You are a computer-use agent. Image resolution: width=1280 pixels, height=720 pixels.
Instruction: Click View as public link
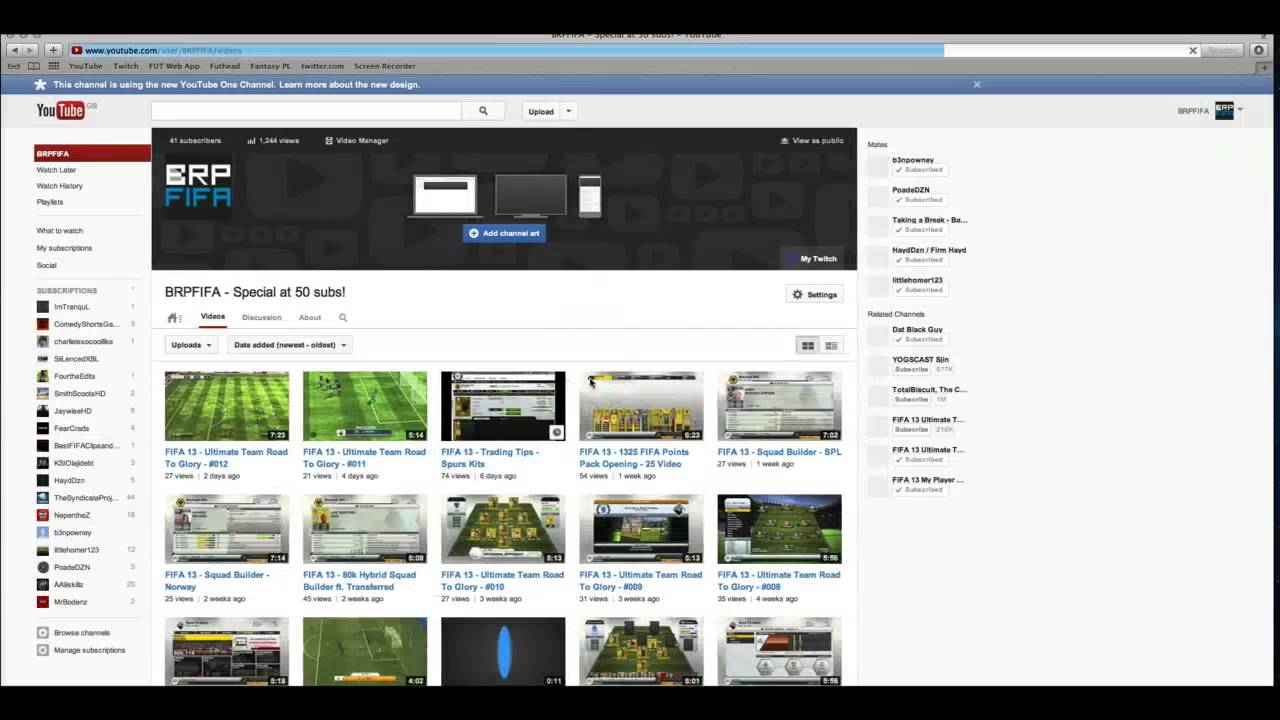pyautogui.click(x=812, y=141)
